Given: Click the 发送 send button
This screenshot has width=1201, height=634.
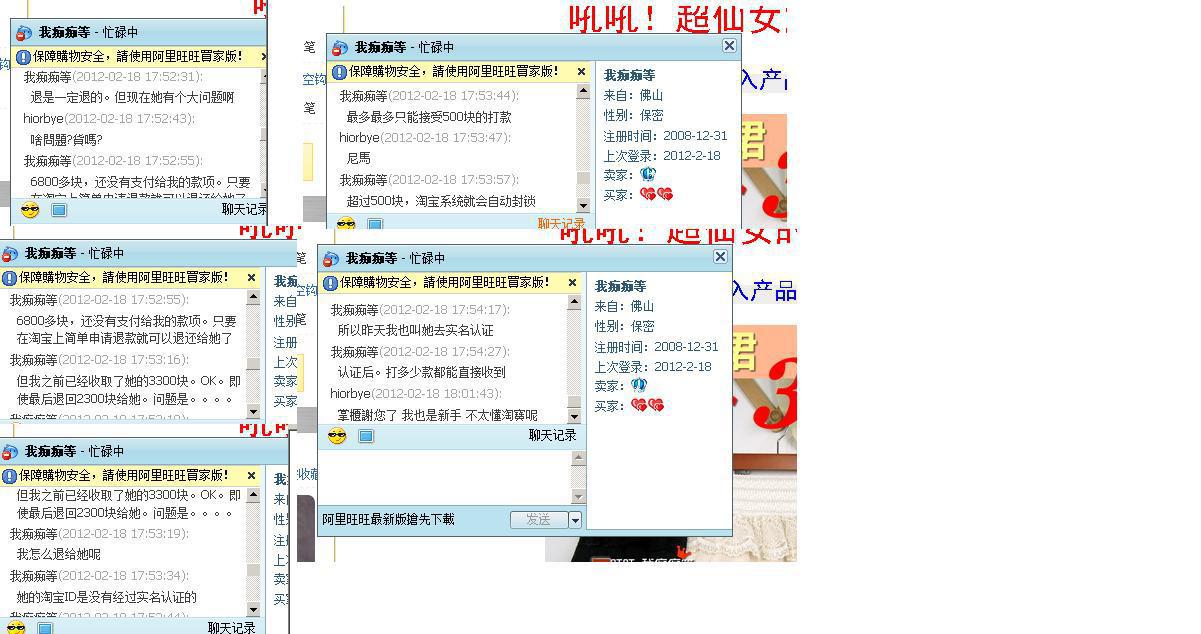Looking at the screenshot, I should tap(539, 520).
